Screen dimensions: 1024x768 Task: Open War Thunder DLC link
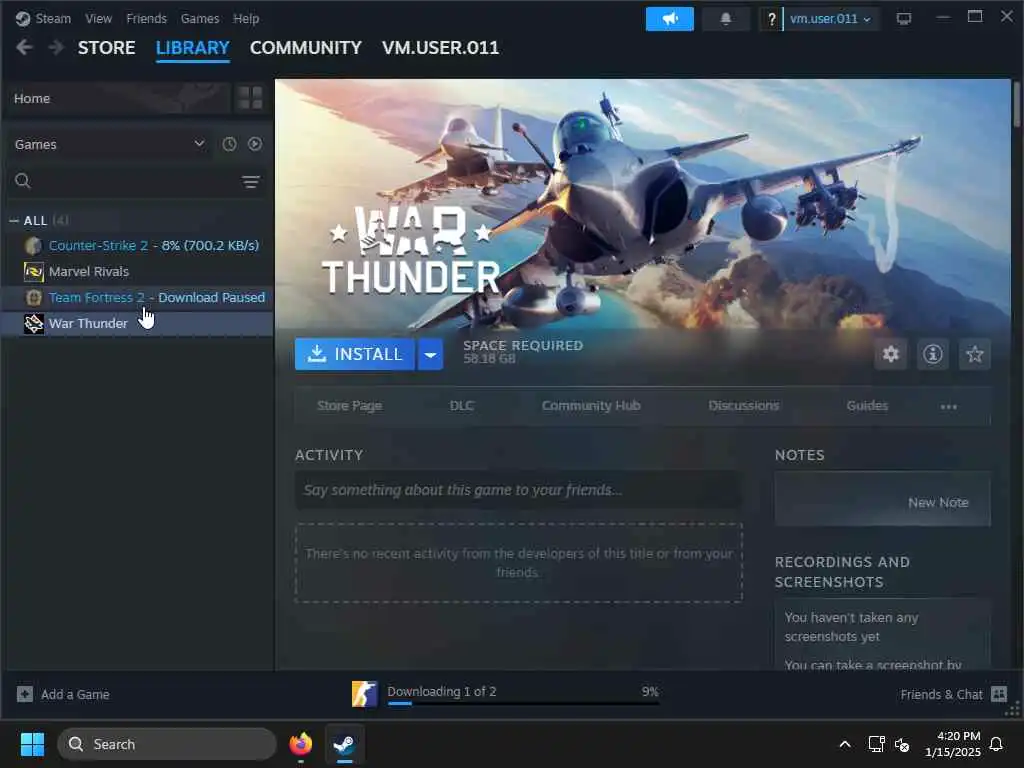462,406
